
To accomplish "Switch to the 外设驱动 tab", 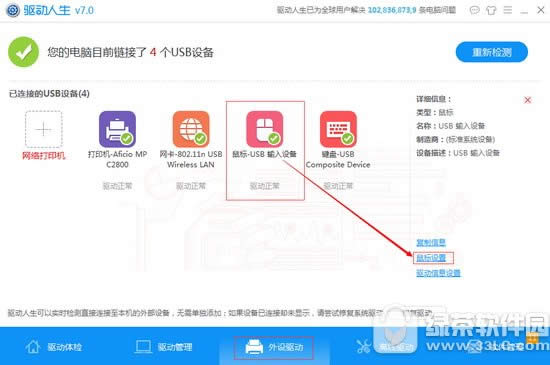I will [274, 347].
